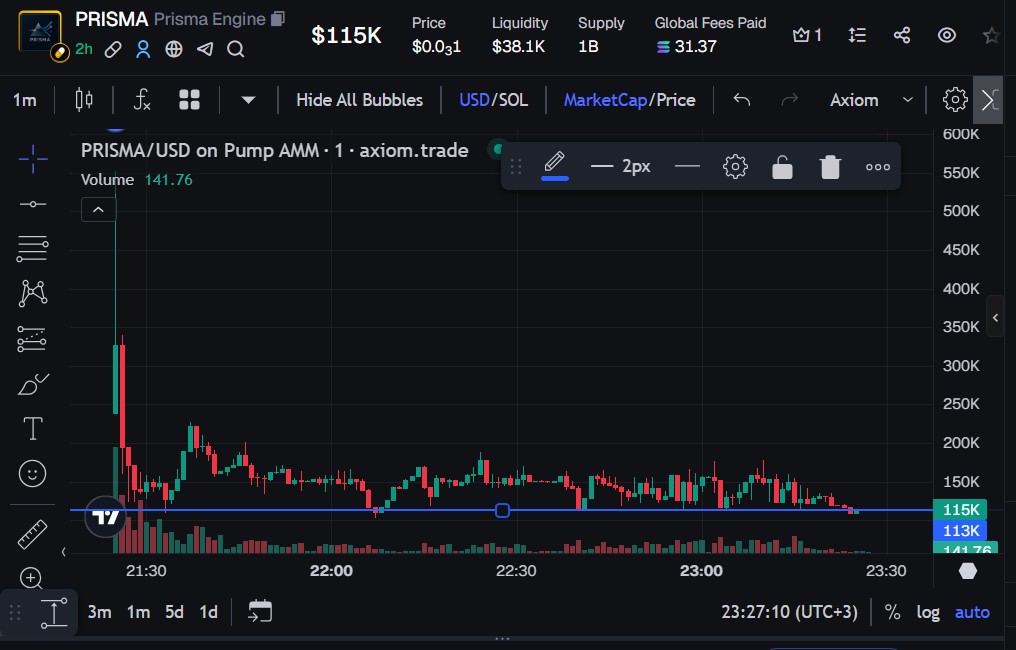Collapse the left drawing toolbar arrow
The image size is (1016, 650).
(x=64, y=551)
